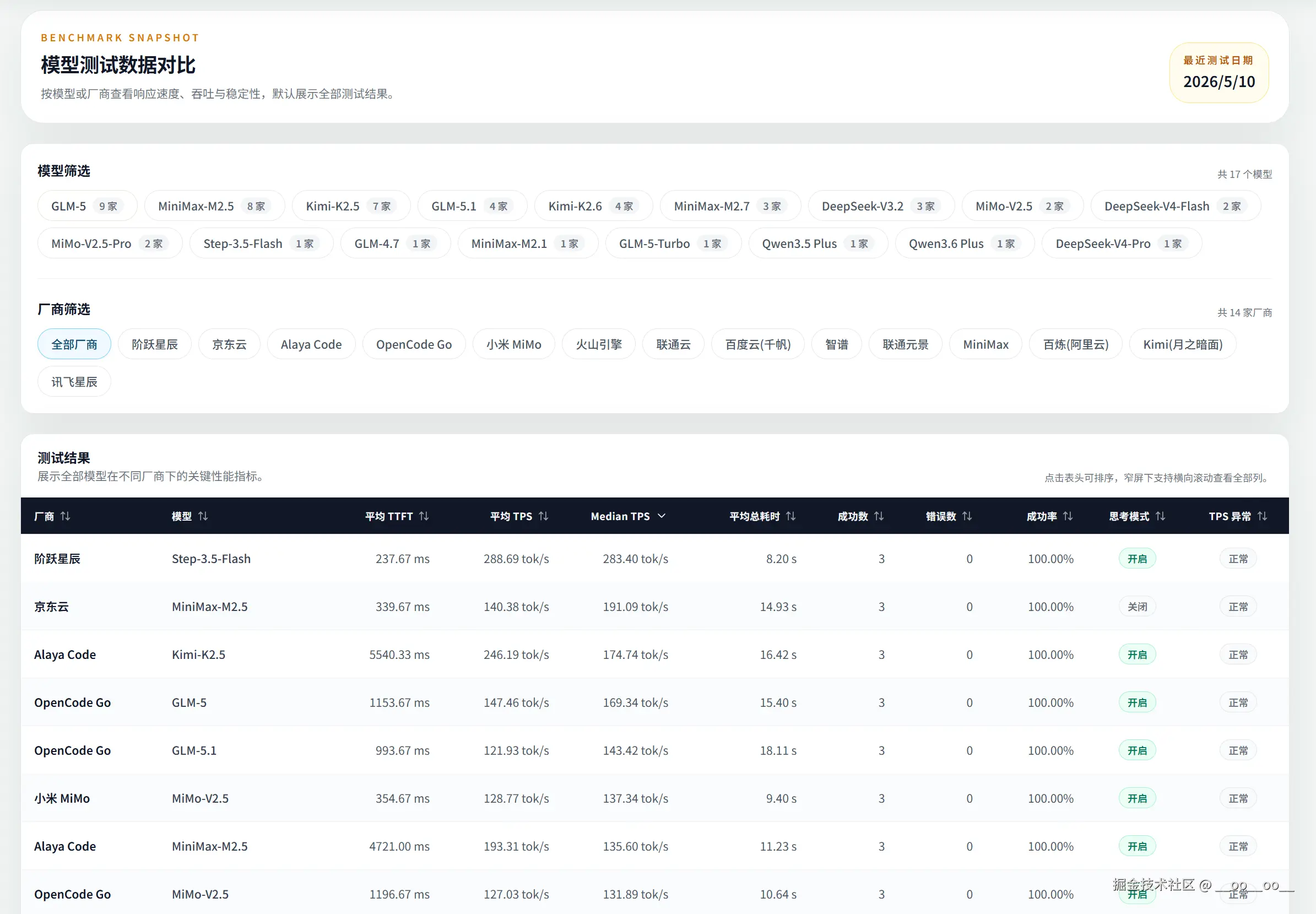Click the Step-3.5-Flash model cell in the table
This screenshot has height=914, width=1316.
click(211, 558)
